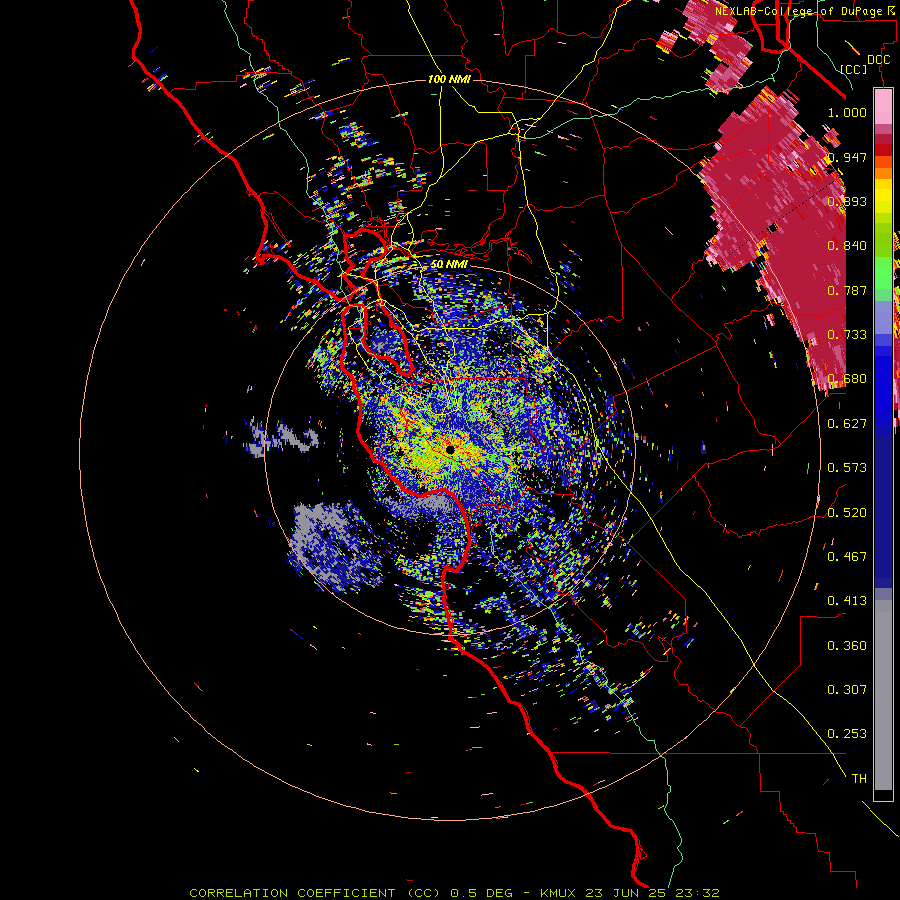Click the 0.413 legend value
This screenshot has width=900, height=900.
click(847, 601)
